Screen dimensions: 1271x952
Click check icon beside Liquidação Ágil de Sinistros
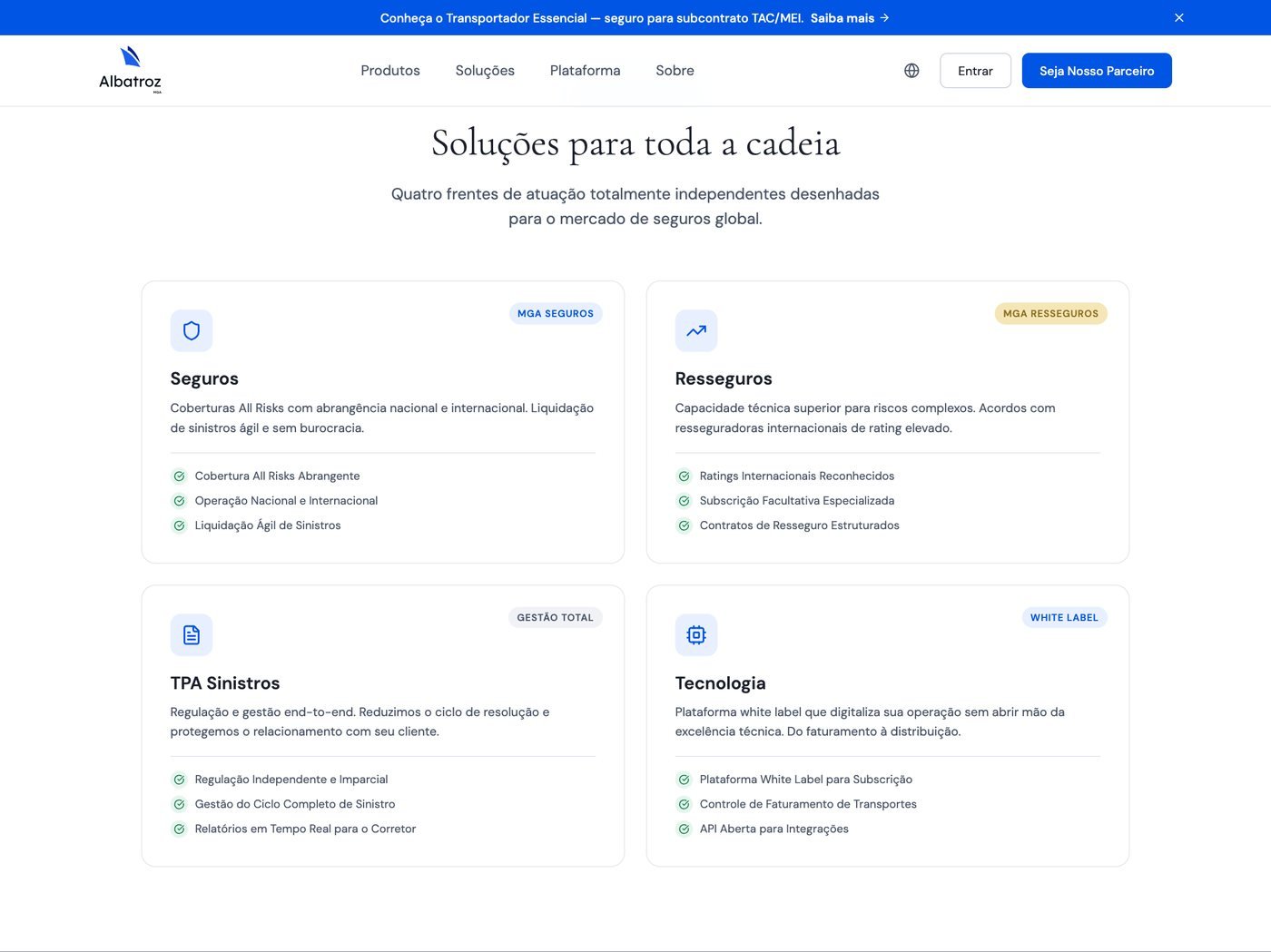point(179,525)
